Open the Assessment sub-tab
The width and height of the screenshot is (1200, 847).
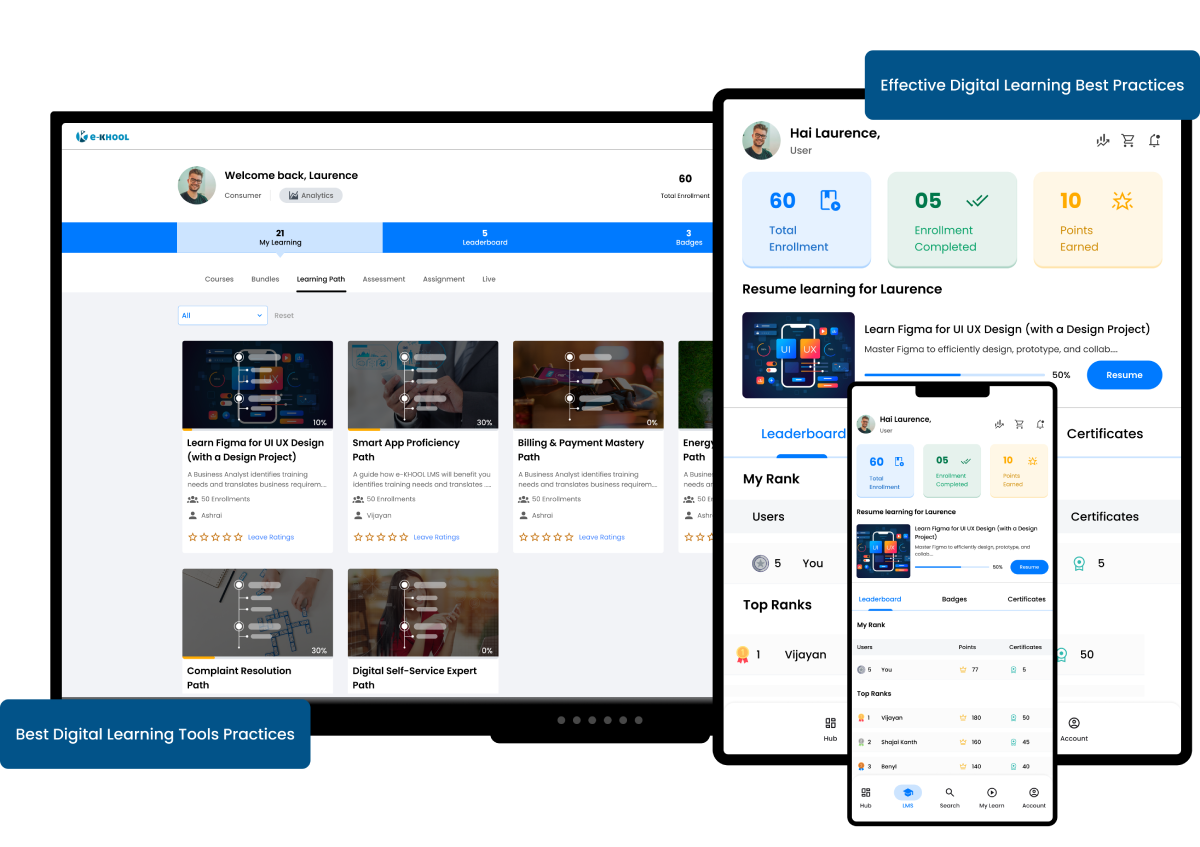tap(384, 279)
